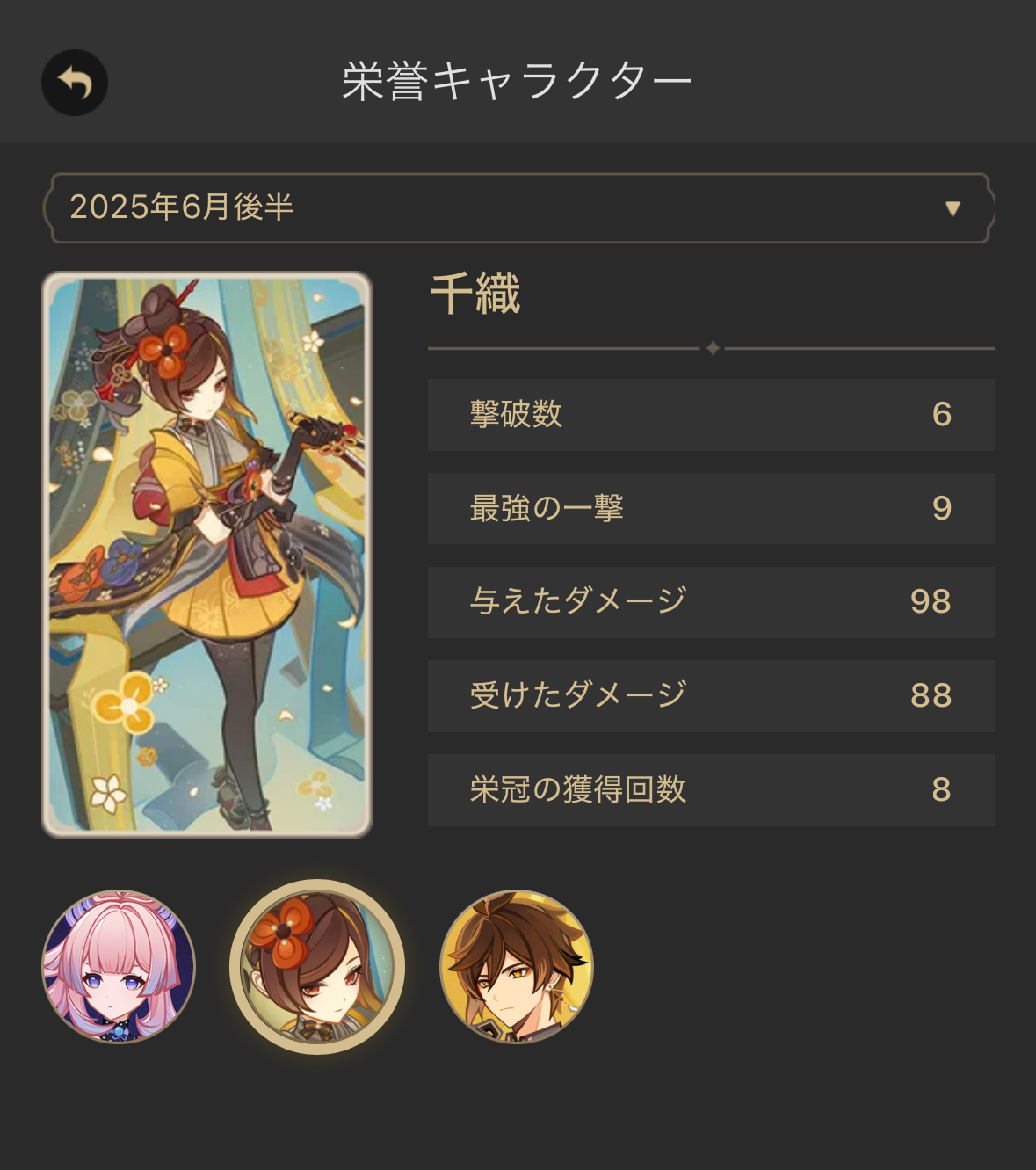Click the 与えたダメージ stat row

pyautogui.click(x=711, y=602)
